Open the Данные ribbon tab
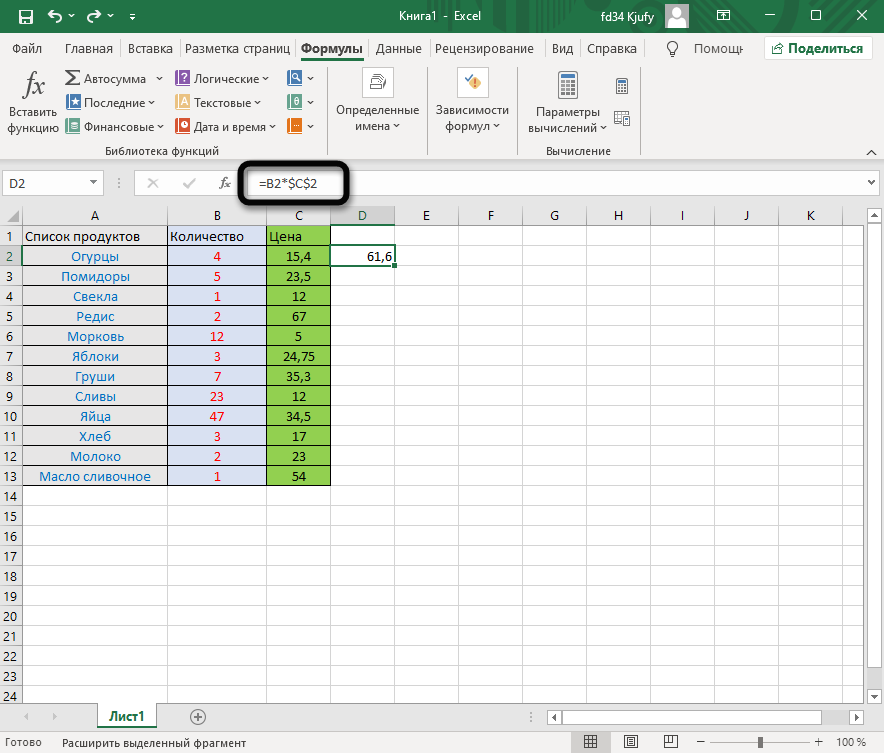The image size is (884, 753). [398, 48]
